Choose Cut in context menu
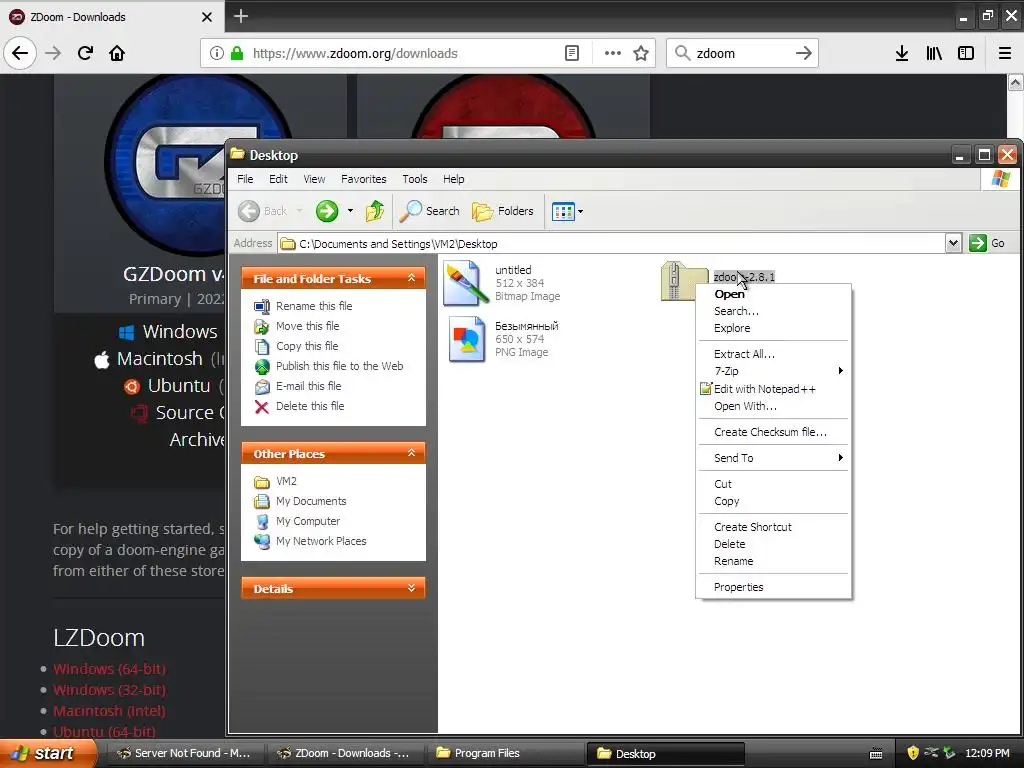1024x768 pixels. tap(774, 484)
